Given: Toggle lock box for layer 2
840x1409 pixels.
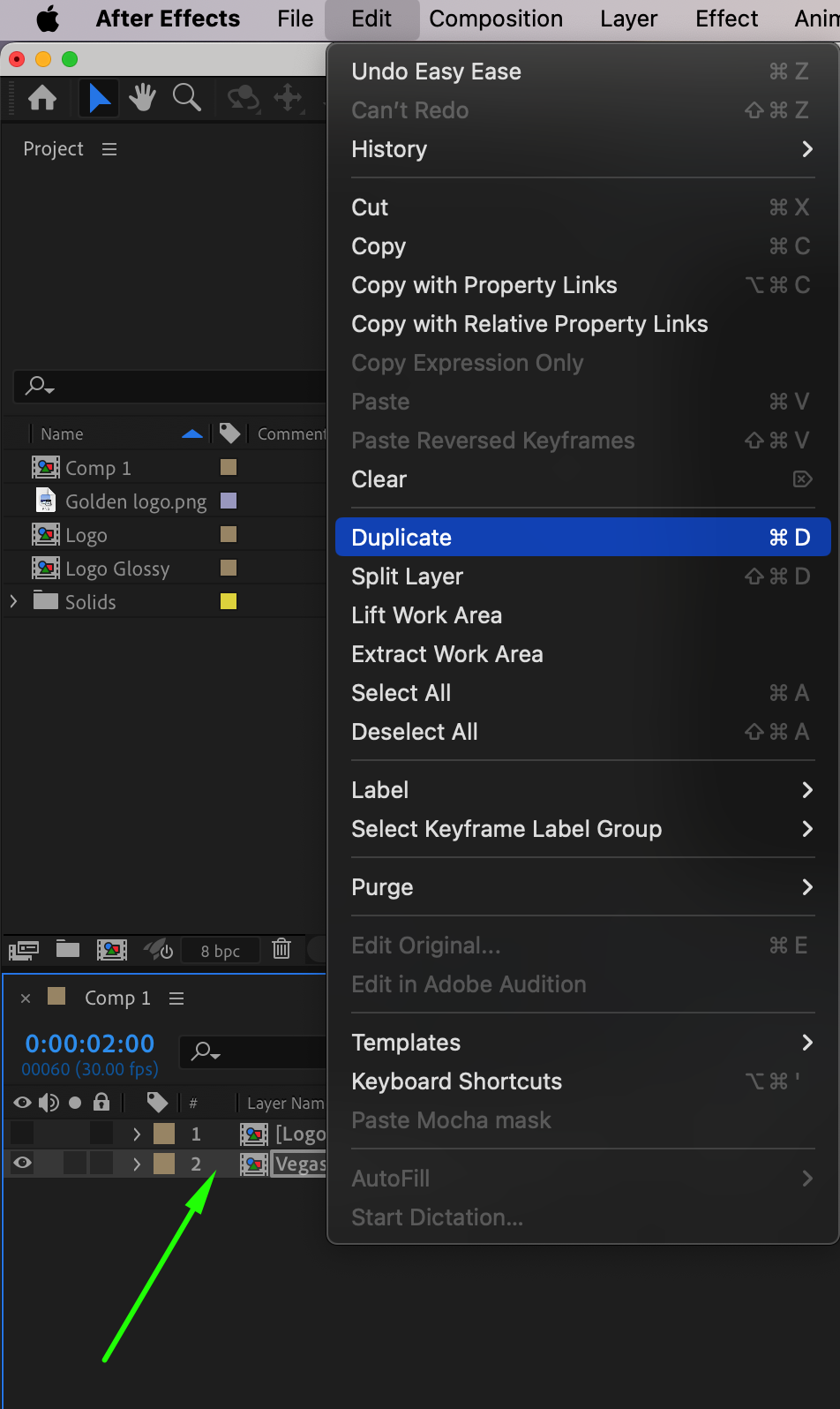Looking at the screenshot, I should (101, 1163).
